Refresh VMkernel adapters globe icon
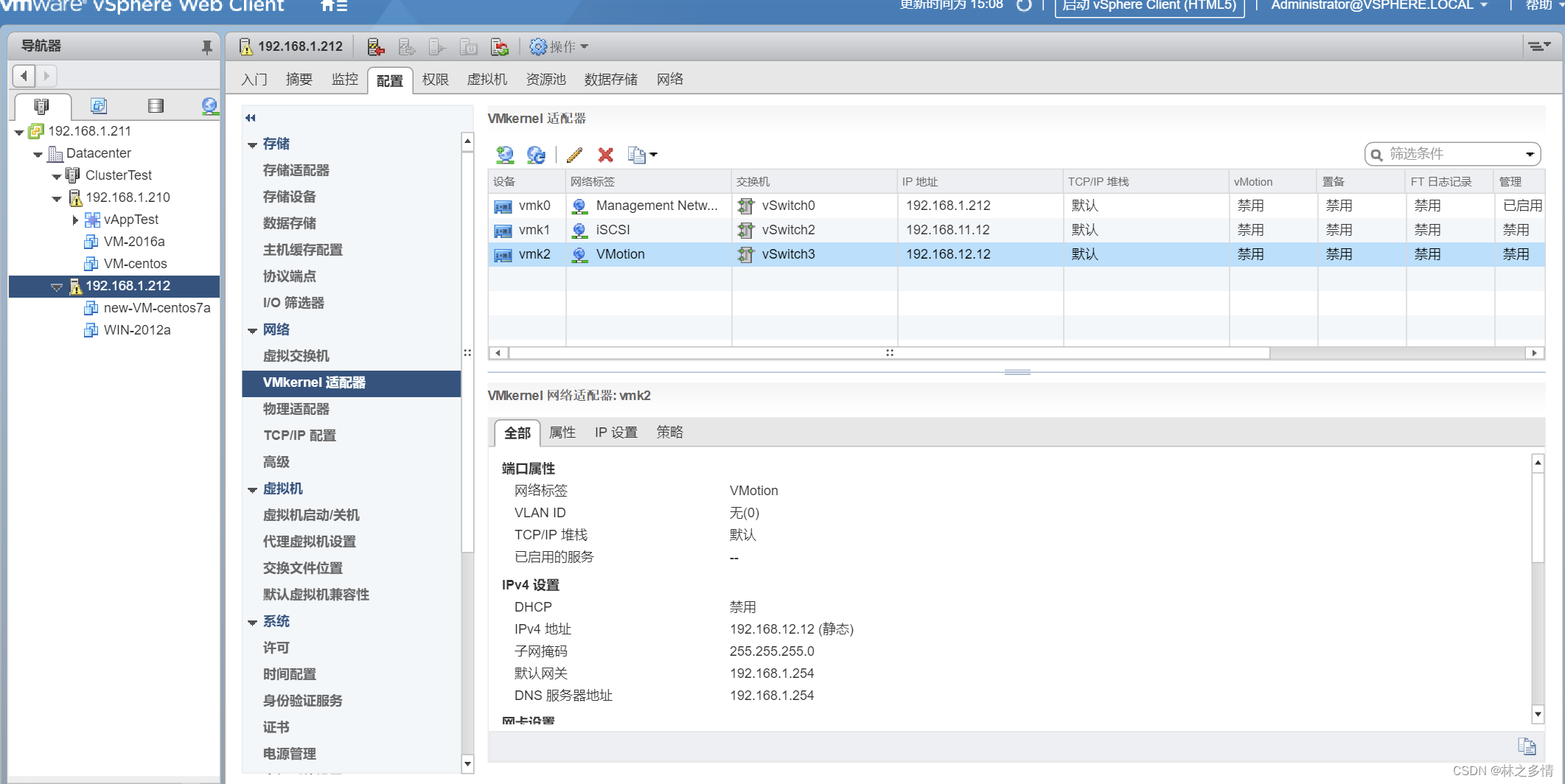 tap(536, 155)
